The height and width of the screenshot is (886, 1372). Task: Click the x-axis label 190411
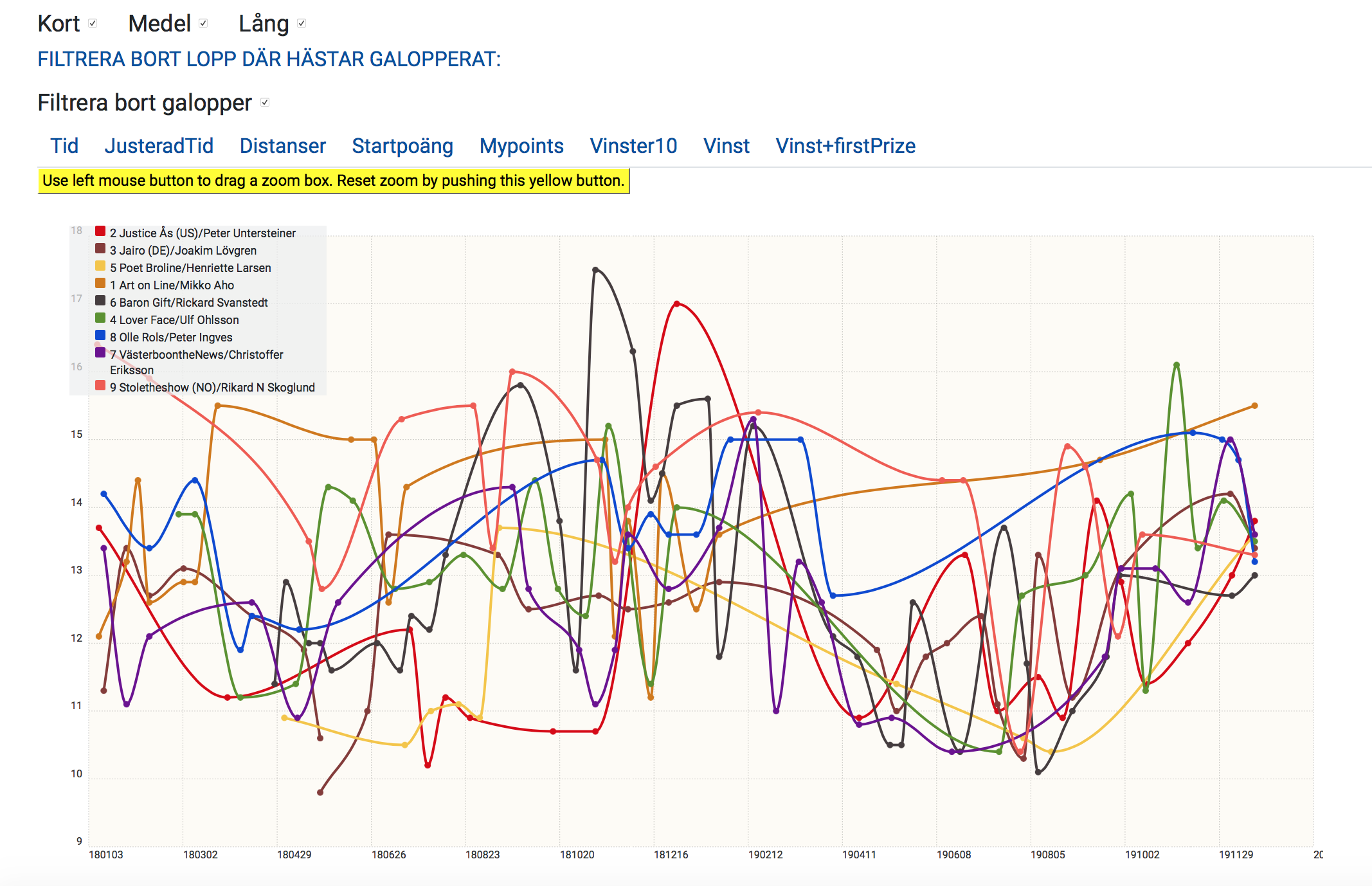point(860,854)
